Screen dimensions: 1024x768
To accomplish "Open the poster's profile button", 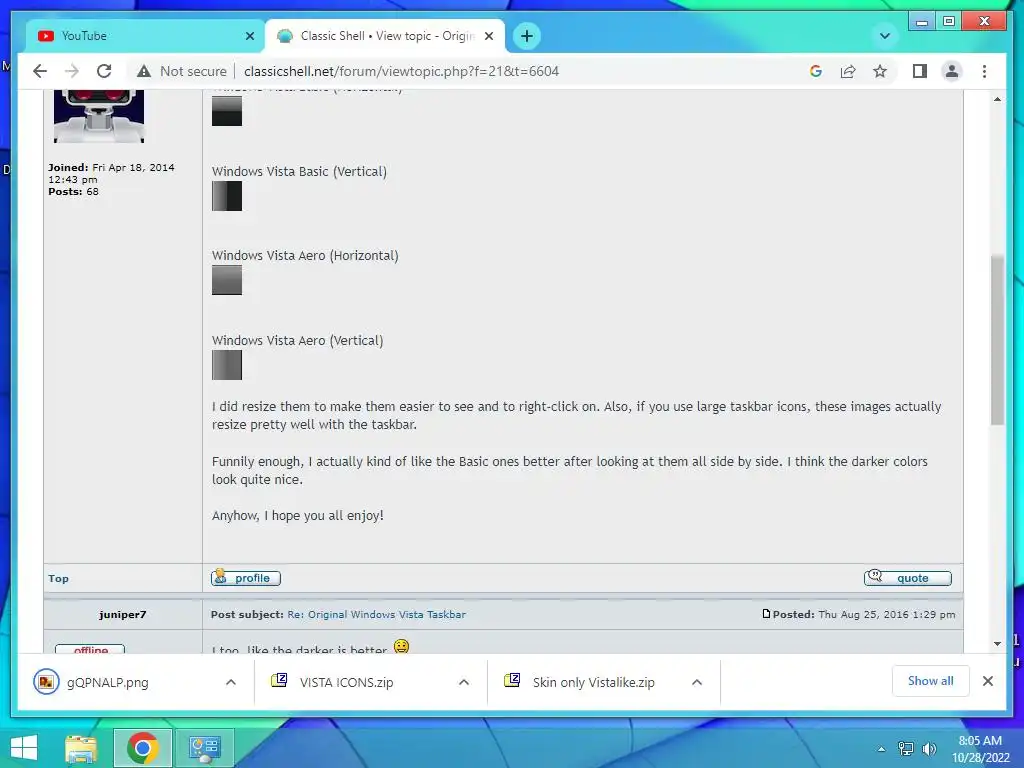I will (246, 578).
